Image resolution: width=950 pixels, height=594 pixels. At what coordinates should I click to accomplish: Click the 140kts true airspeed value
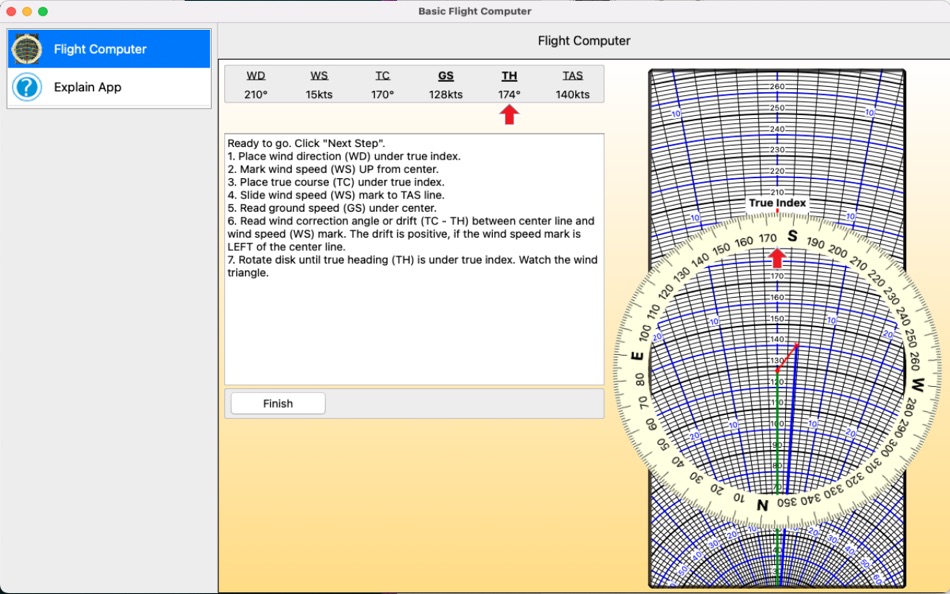tap(572, 94)
